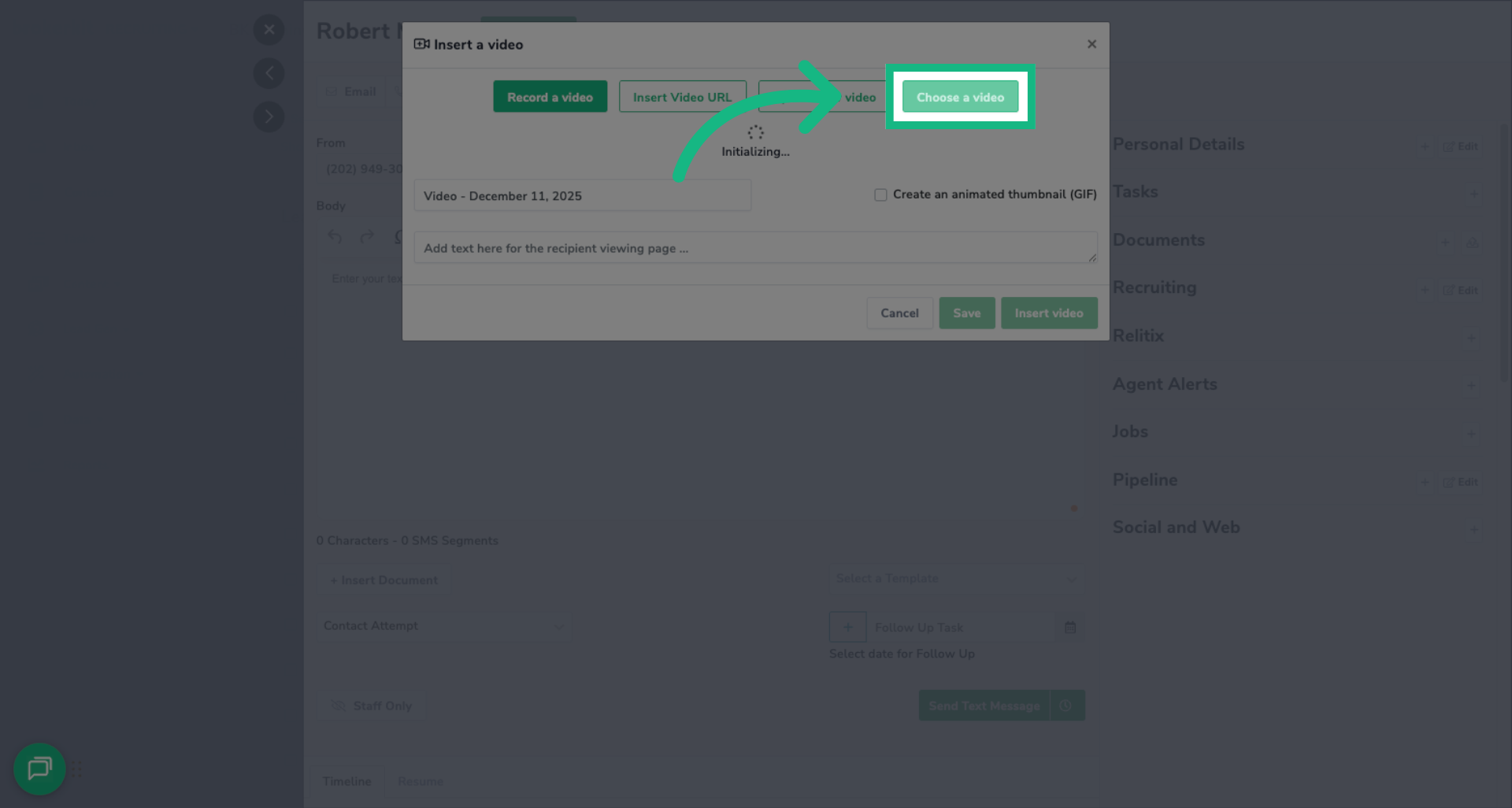Click the schedule clock icon beside Send Text Message
Viewport: 1512px width, 808px height.
pyautogui.click(x=1066, y=706)
